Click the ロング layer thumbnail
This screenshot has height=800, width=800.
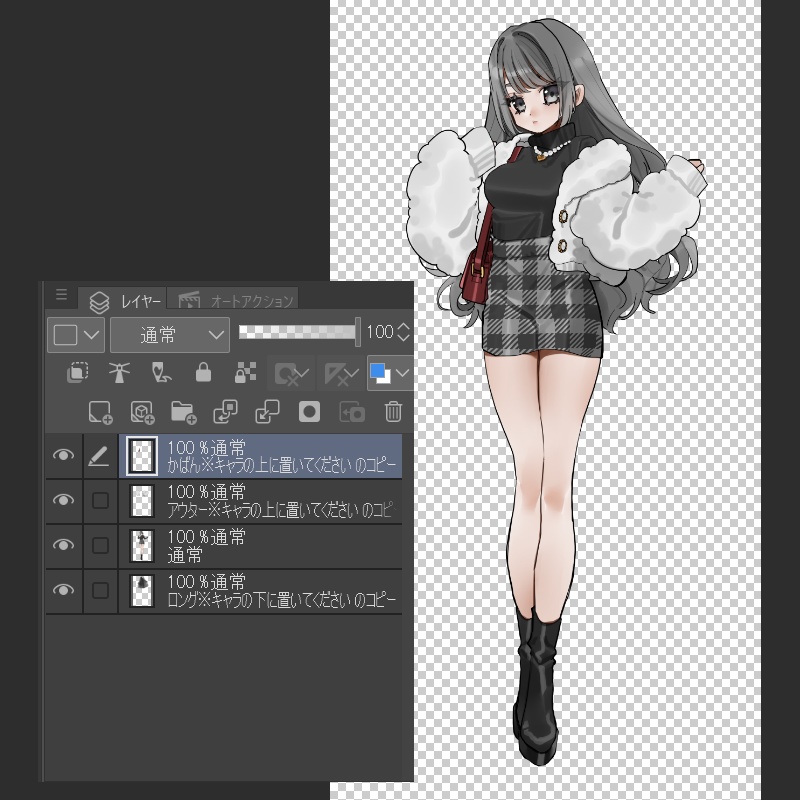142,590
